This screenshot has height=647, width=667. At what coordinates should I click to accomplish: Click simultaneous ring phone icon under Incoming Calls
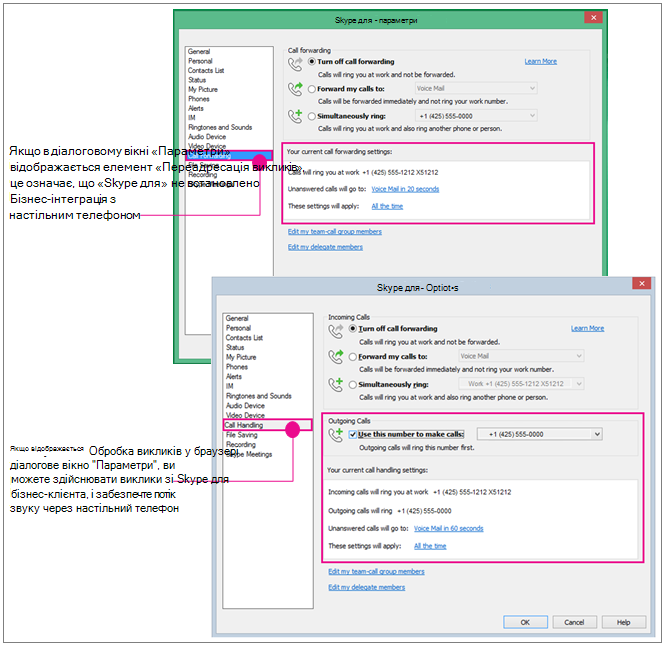click(336, 384)
